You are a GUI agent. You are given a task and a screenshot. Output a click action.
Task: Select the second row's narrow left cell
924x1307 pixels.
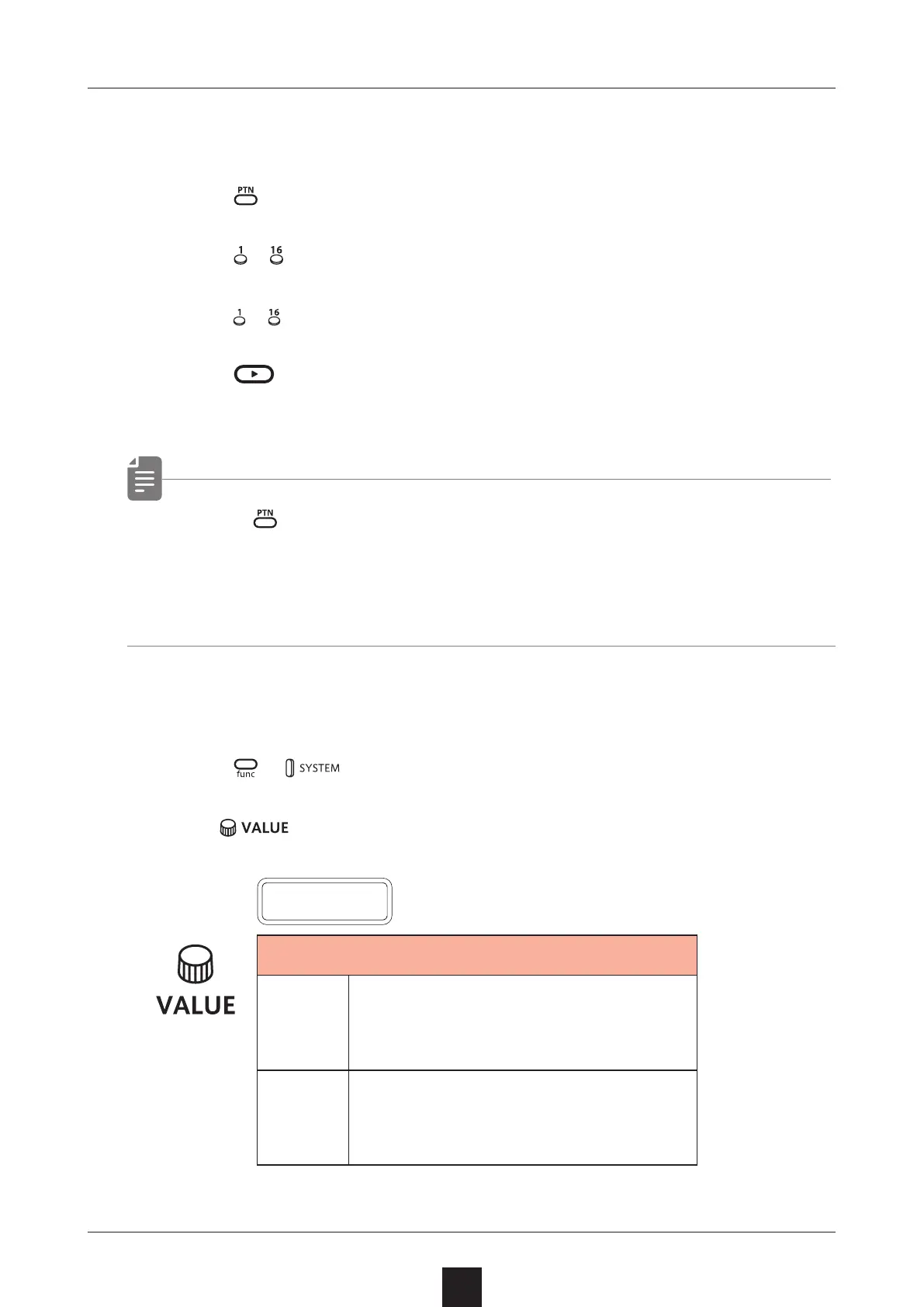click(x=303, y=1118)
